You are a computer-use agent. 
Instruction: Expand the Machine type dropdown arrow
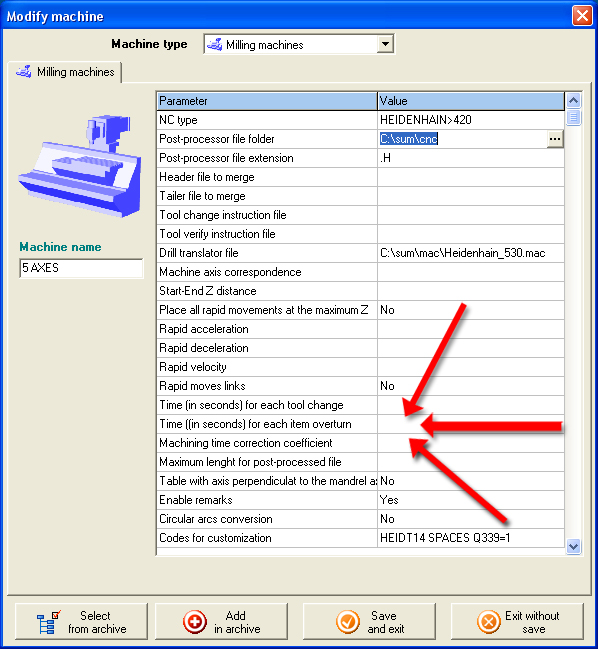[x=385, y=44]
